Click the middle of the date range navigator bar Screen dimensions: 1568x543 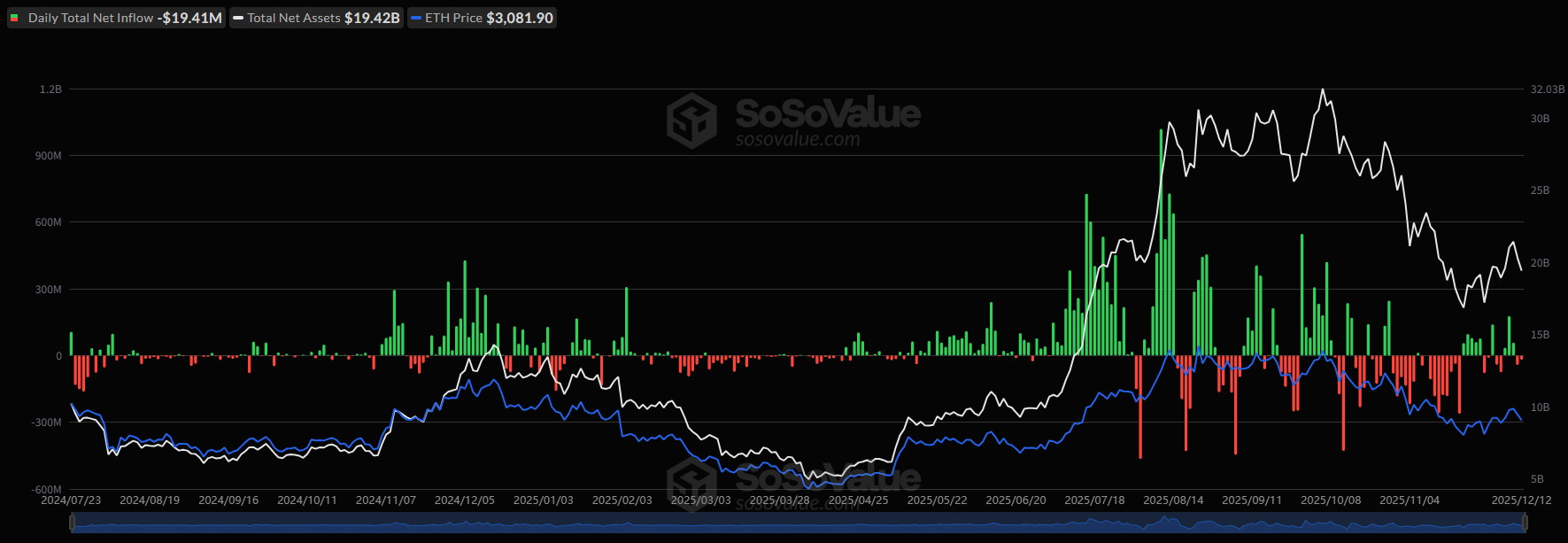click(x=797, y=524)
